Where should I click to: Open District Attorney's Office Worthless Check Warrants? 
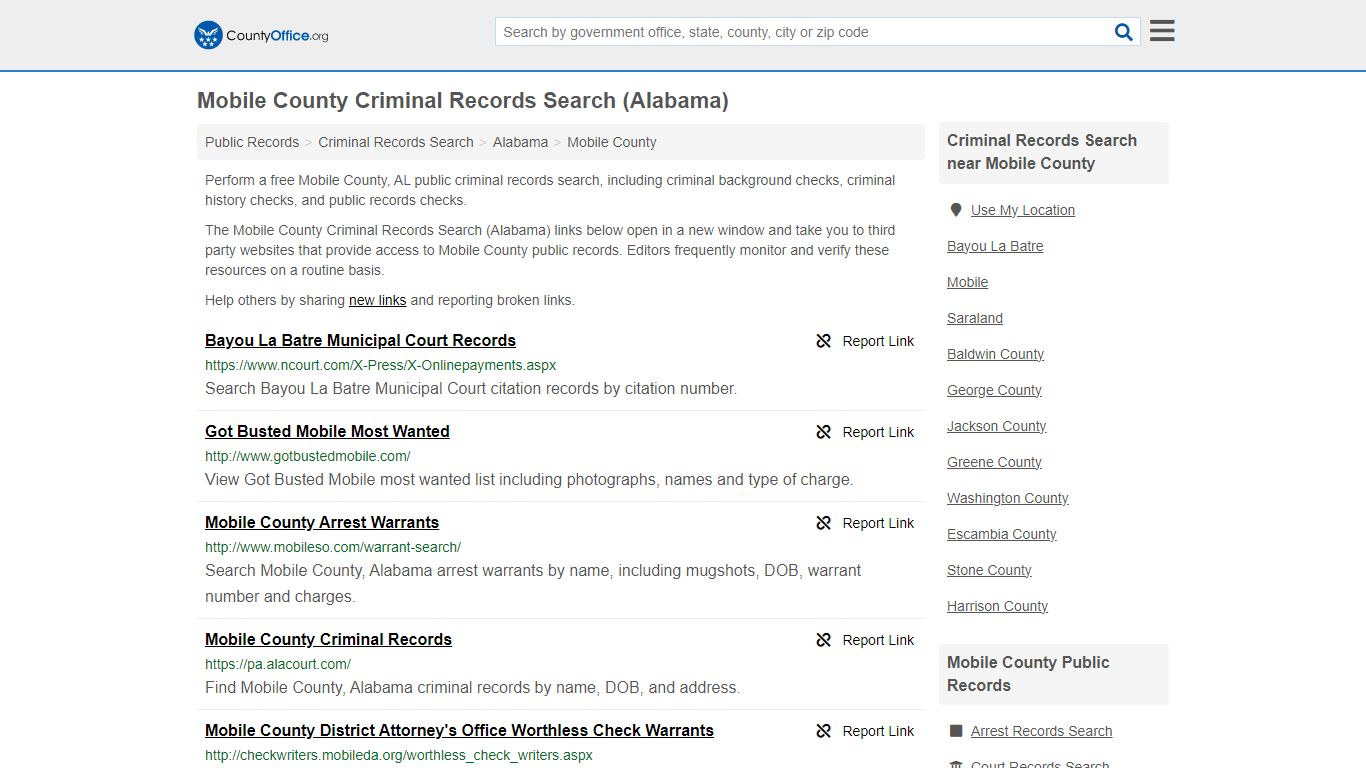click(x=459, y=730)
